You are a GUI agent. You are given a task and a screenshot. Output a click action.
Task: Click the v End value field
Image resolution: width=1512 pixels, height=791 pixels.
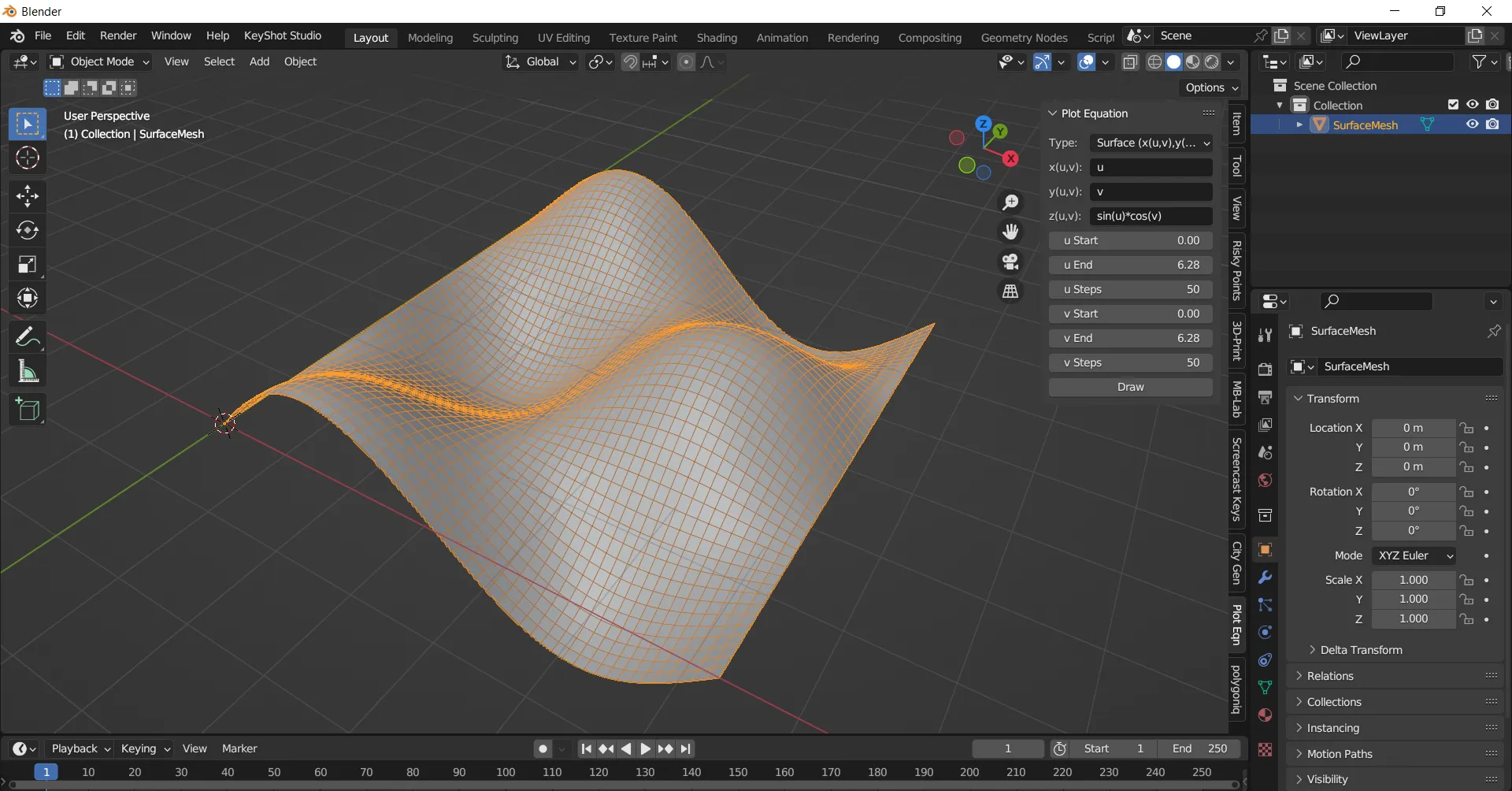[1130, 338]
